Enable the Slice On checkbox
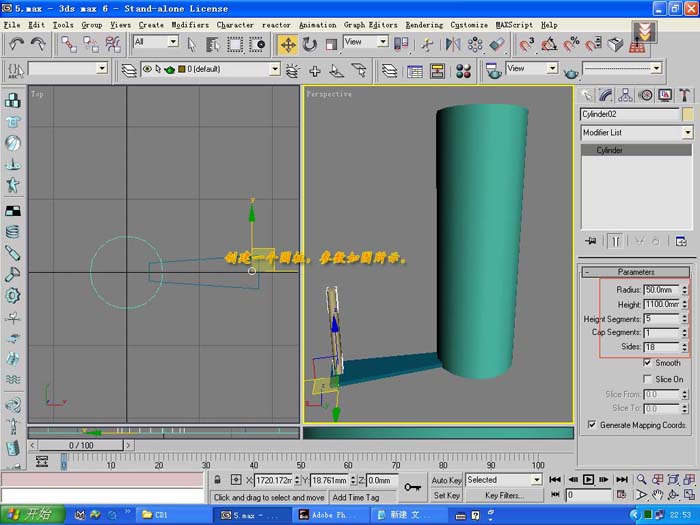The height and width of the screenshot is (525, 700). [x=647, y=379]
